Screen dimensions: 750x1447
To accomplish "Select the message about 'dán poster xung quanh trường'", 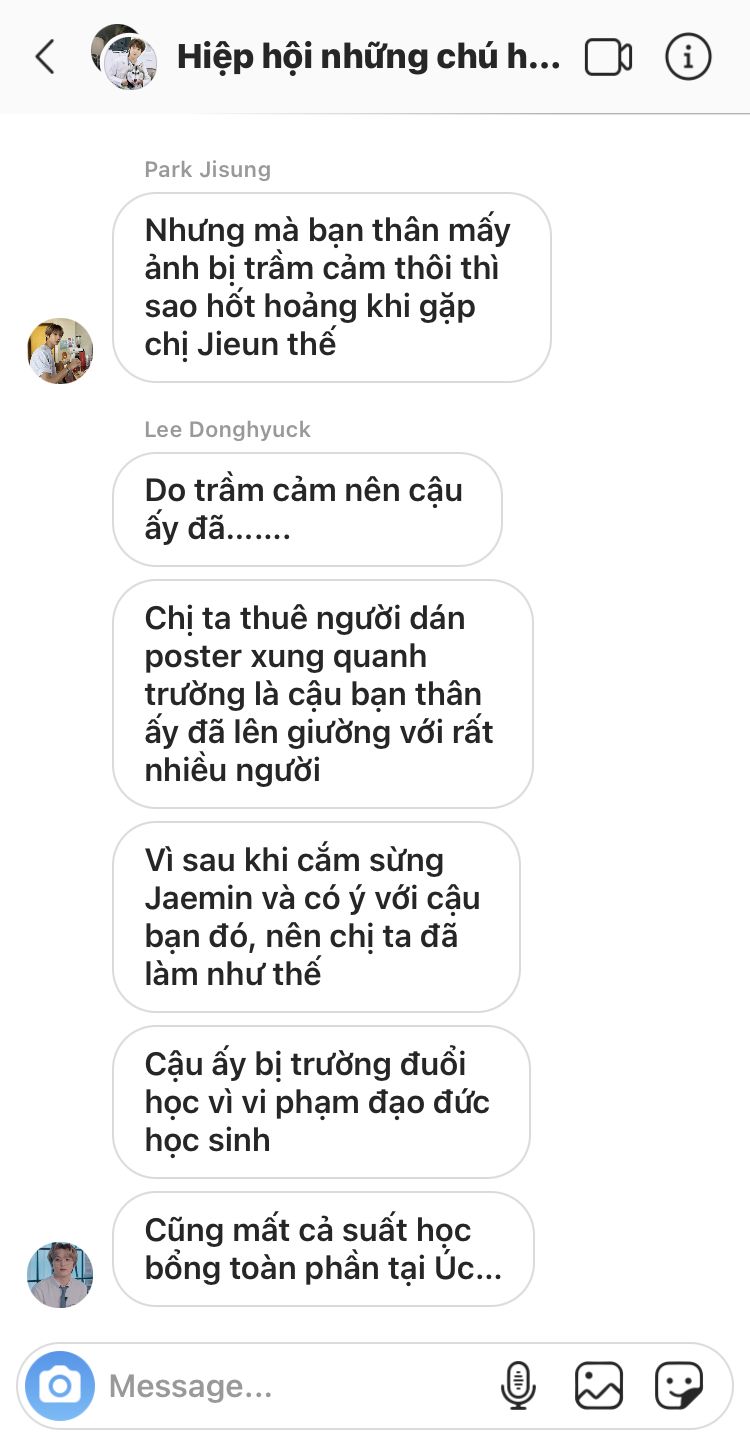I will point(322,694).
